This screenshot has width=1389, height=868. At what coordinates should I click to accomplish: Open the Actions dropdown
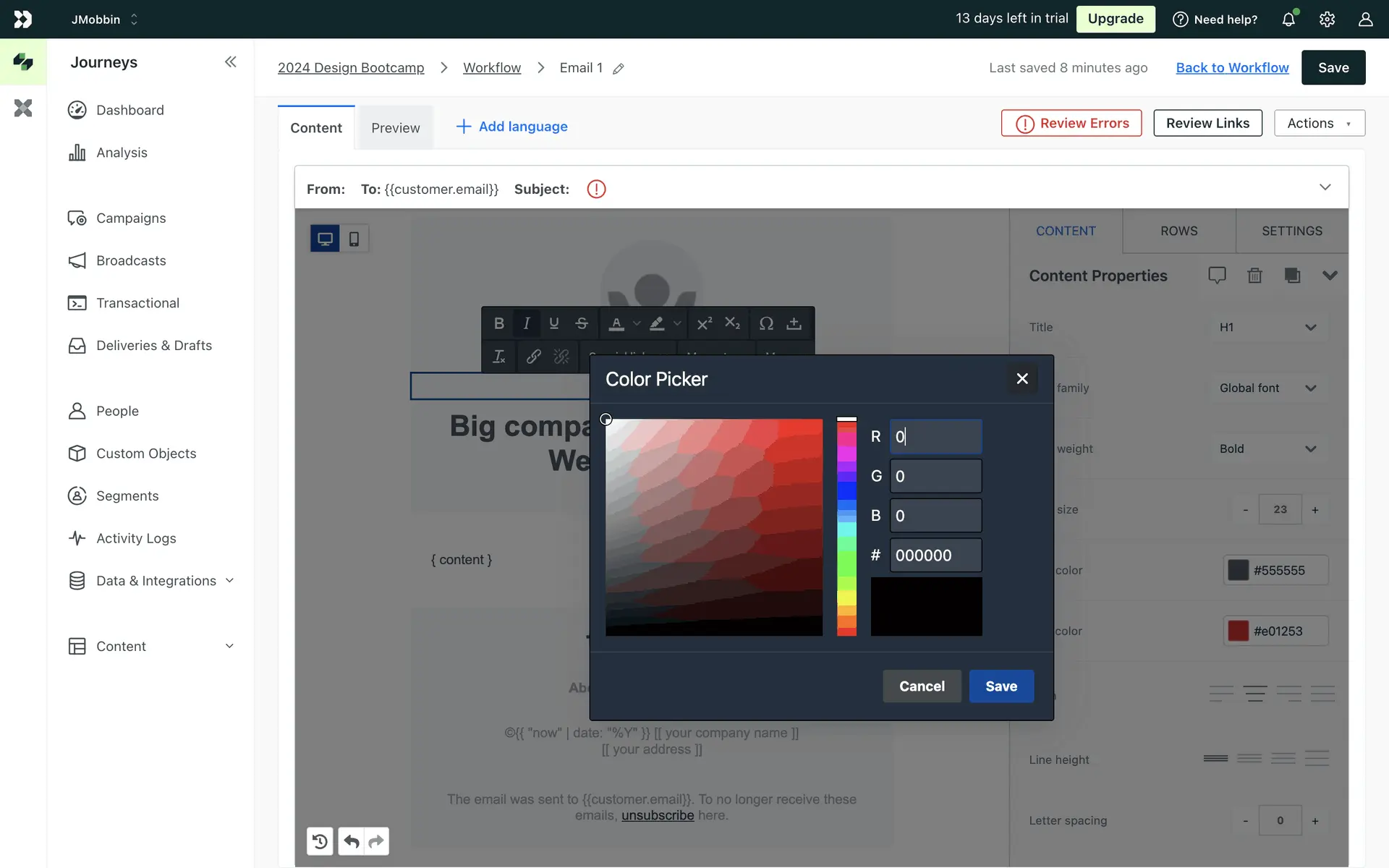point(1319,123)
